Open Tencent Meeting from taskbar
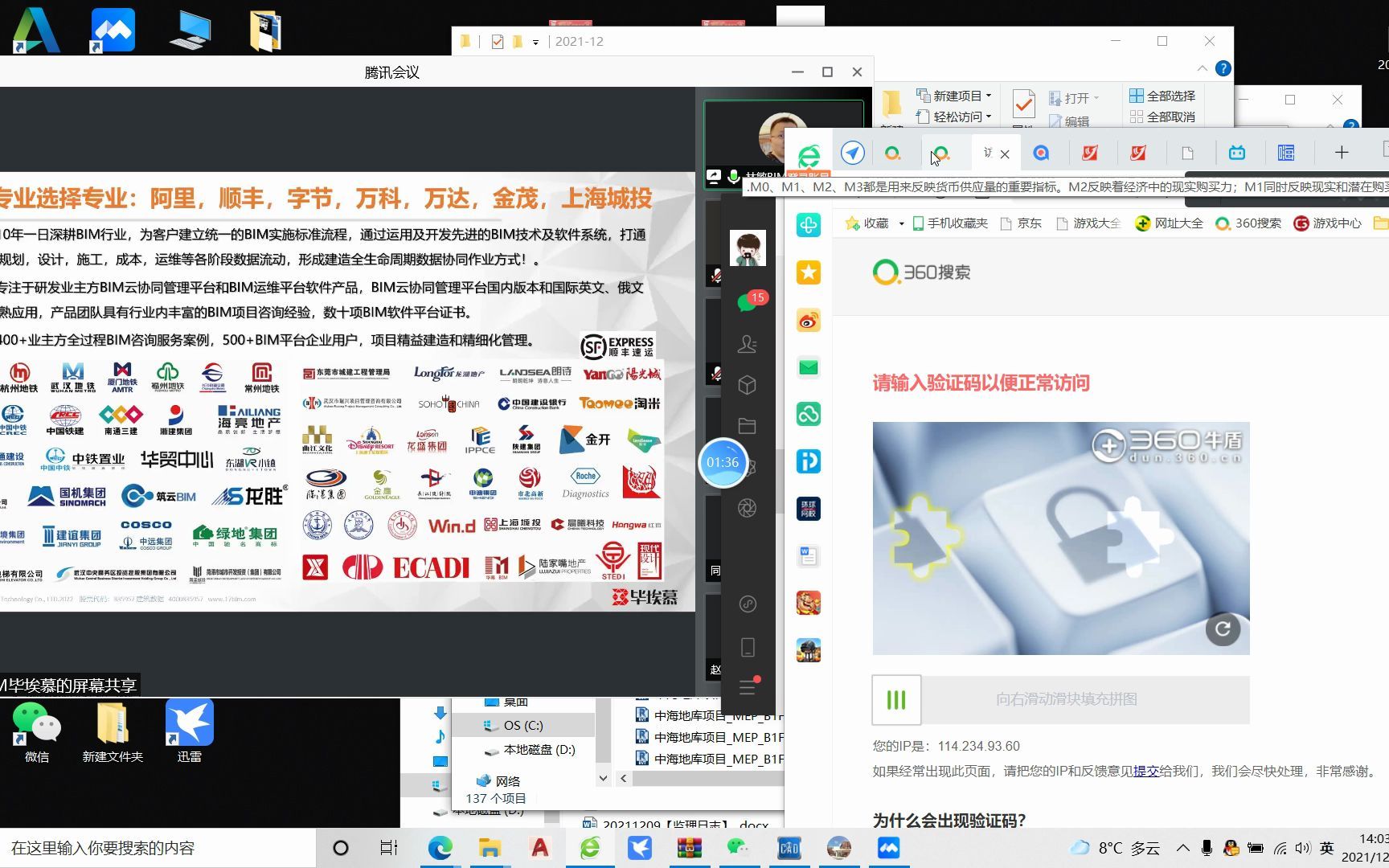The height and width of the screenshot is (868, 1389). pyautogui.click(x=888, y=848)
